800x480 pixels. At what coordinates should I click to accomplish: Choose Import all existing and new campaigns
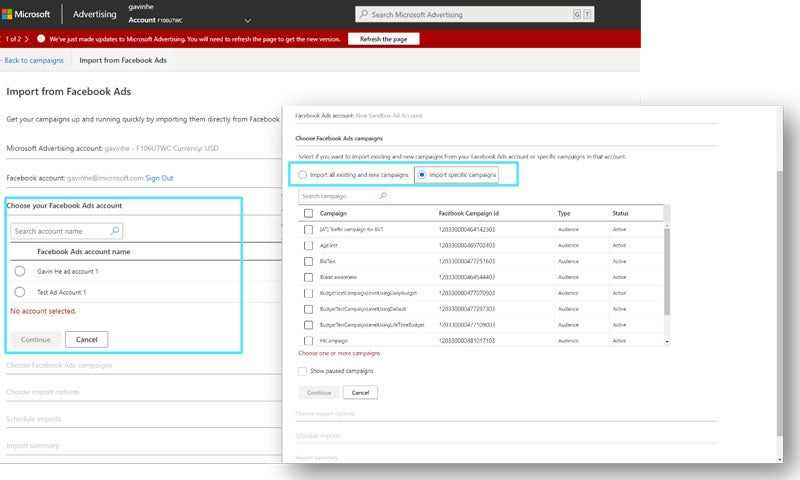click(x=303, y=174)
